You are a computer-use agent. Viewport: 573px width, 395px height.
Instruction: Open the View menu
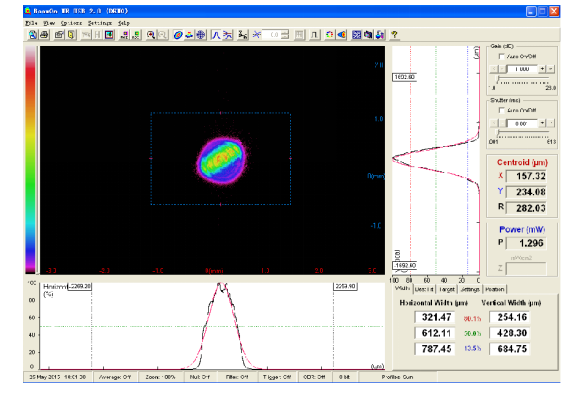[49, 23]
